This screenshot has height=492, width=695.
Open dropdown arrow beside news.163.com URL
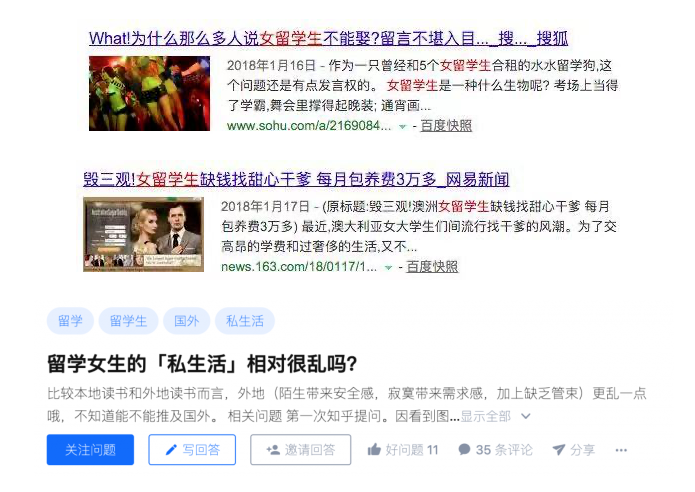(x=388, y=268)
